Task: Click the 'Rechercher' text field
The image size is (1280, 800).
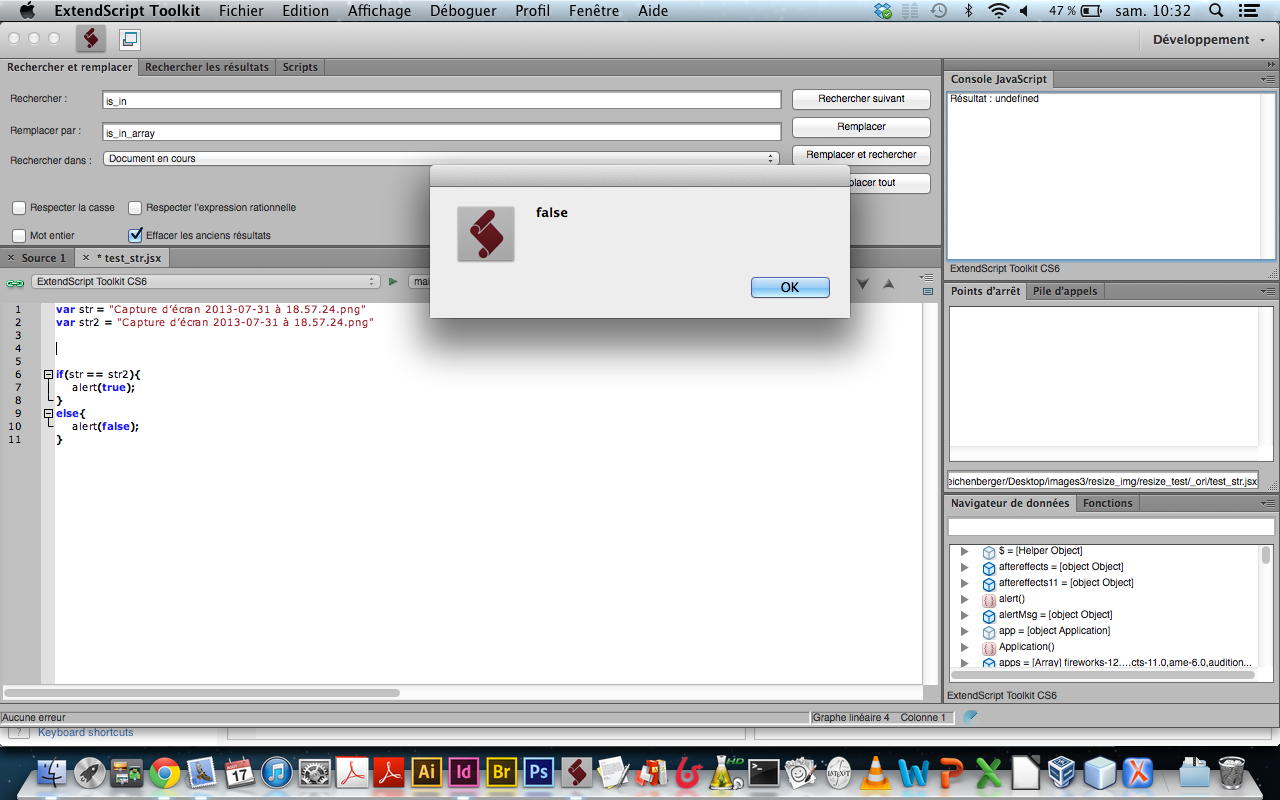Action: (x=442, y=100)
